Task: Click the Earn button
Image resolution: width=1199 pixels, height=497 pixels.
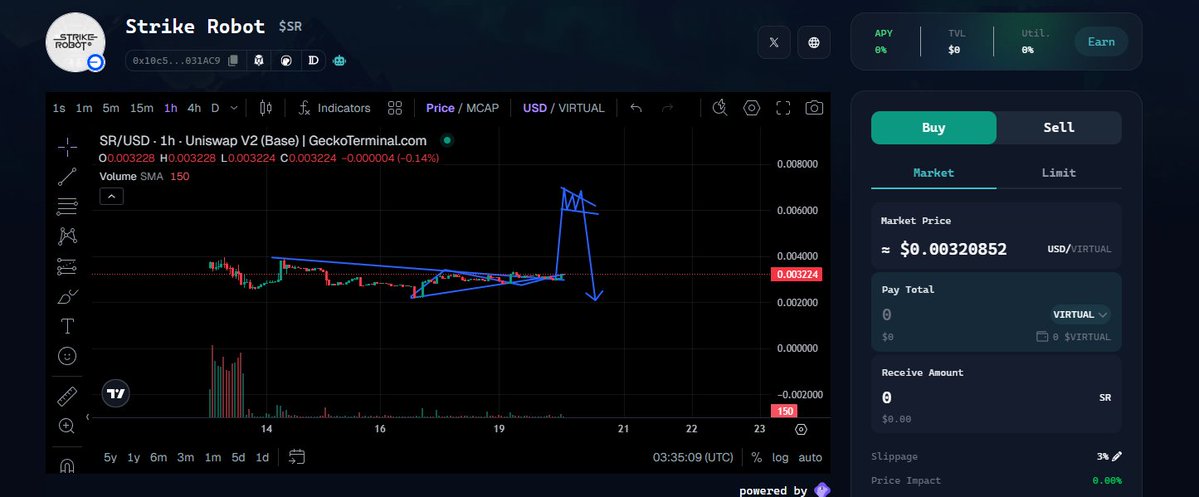Action: point(1101,42)
